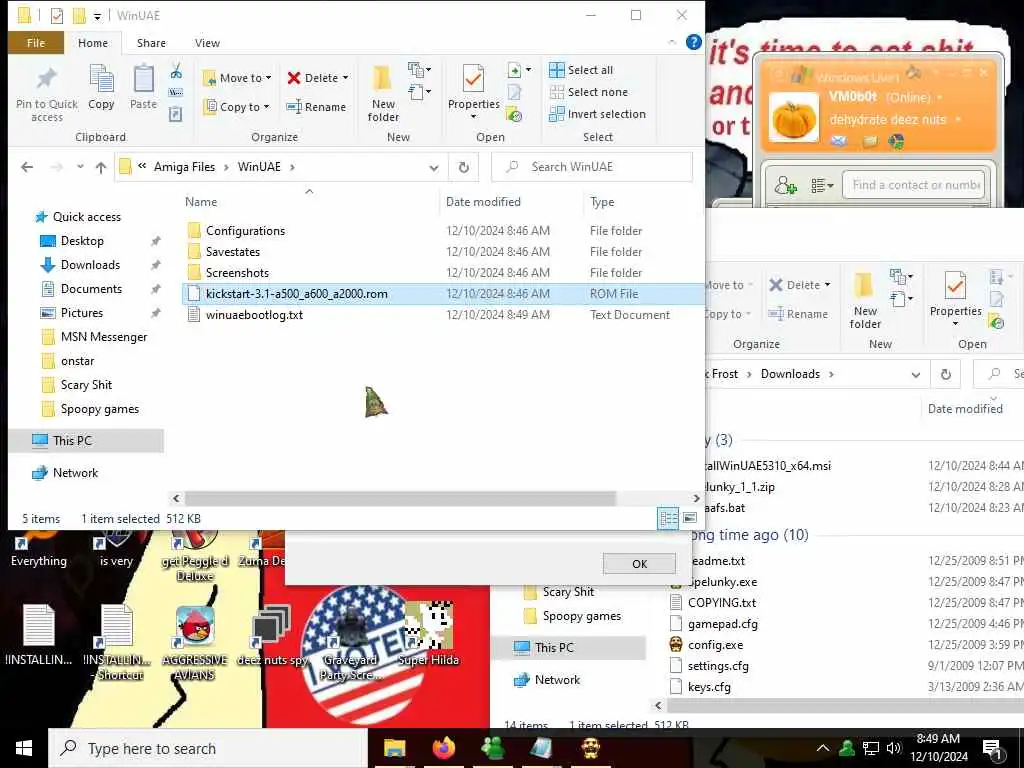Click the Find a contact search box in Messenger
This screenshot has width=1024, height=768.
[916, 185]
